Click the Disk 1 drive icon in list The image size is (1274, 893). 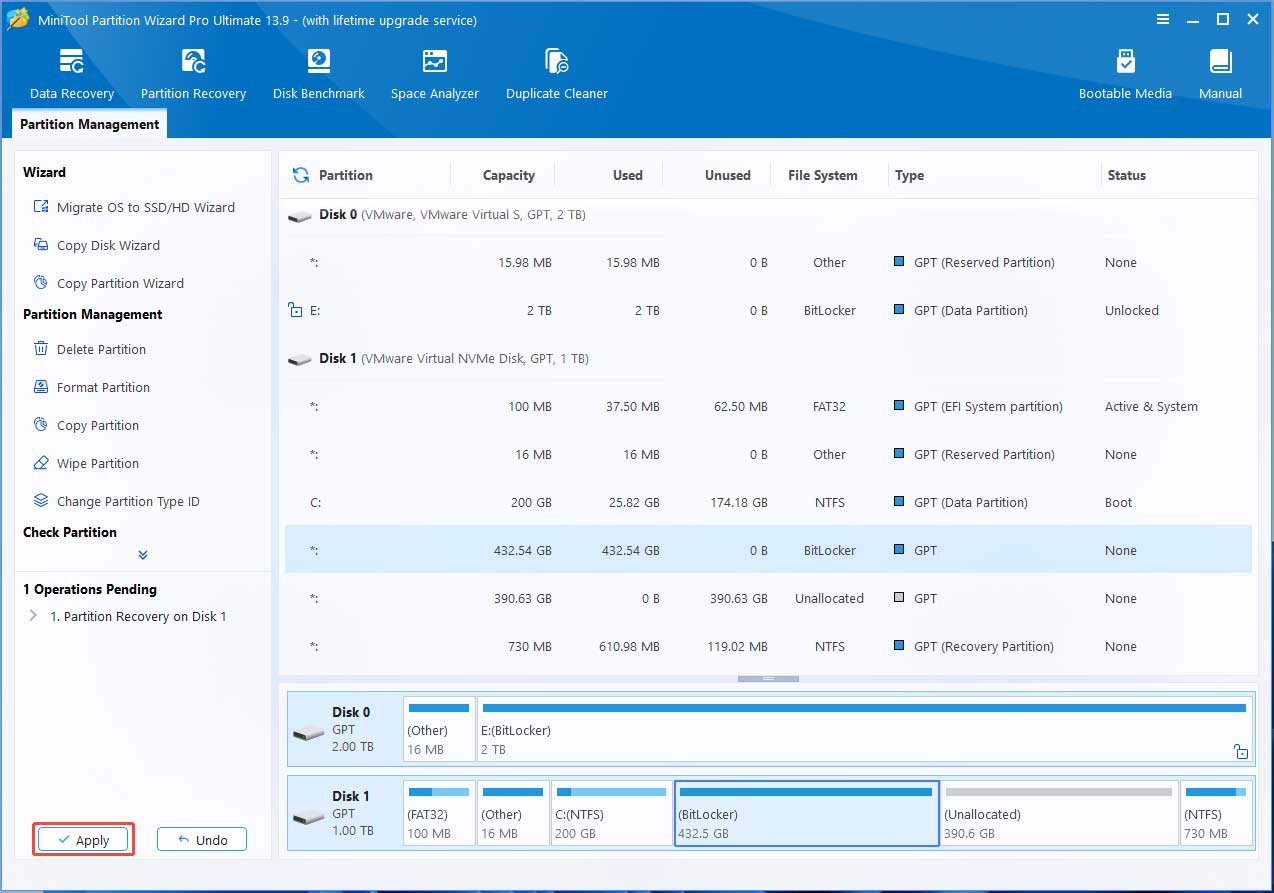(299, 359)
